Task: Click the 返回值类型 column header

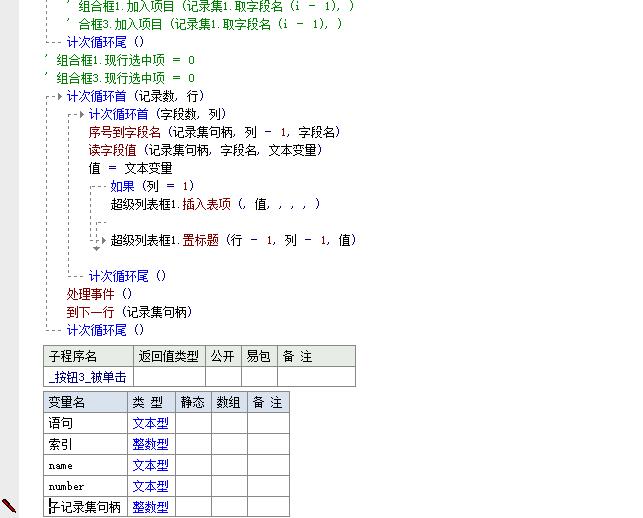Action: click(x=169, y=356)
